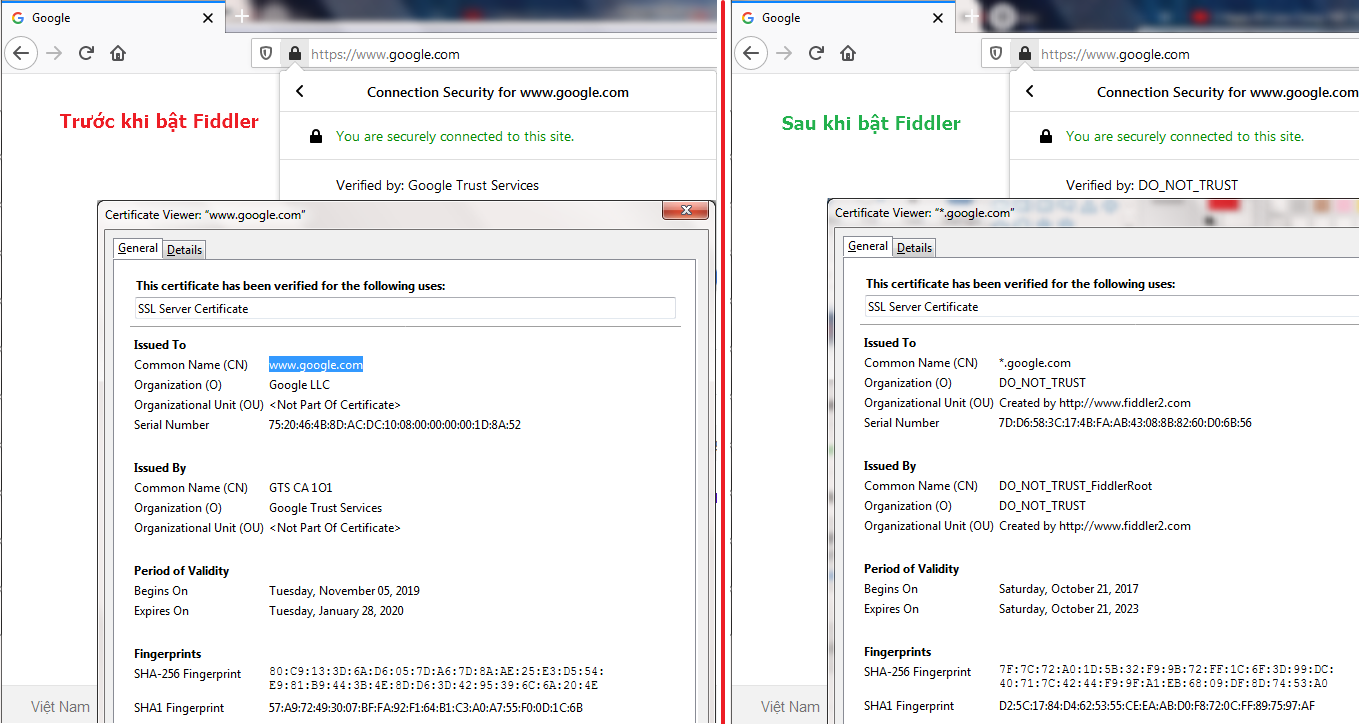Click issuer organization Google Trust Services in certificate
The image size is (1359, 724).
click(325, 508)
